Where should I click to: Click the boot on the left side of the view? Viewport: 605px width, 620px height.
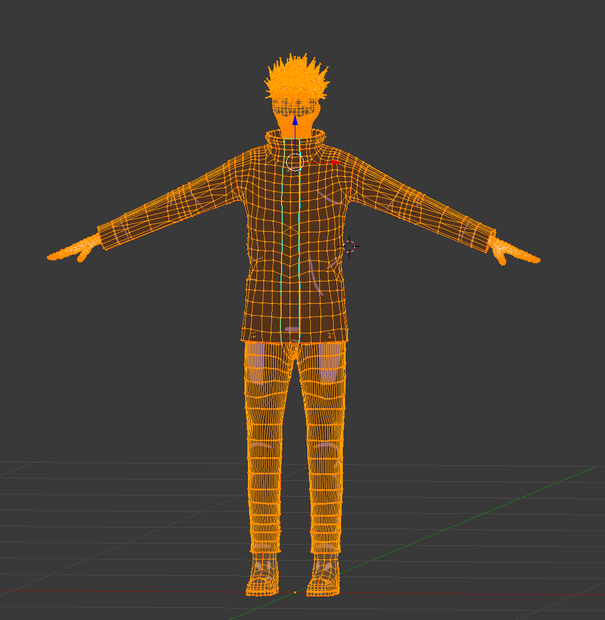click(262, 574)
